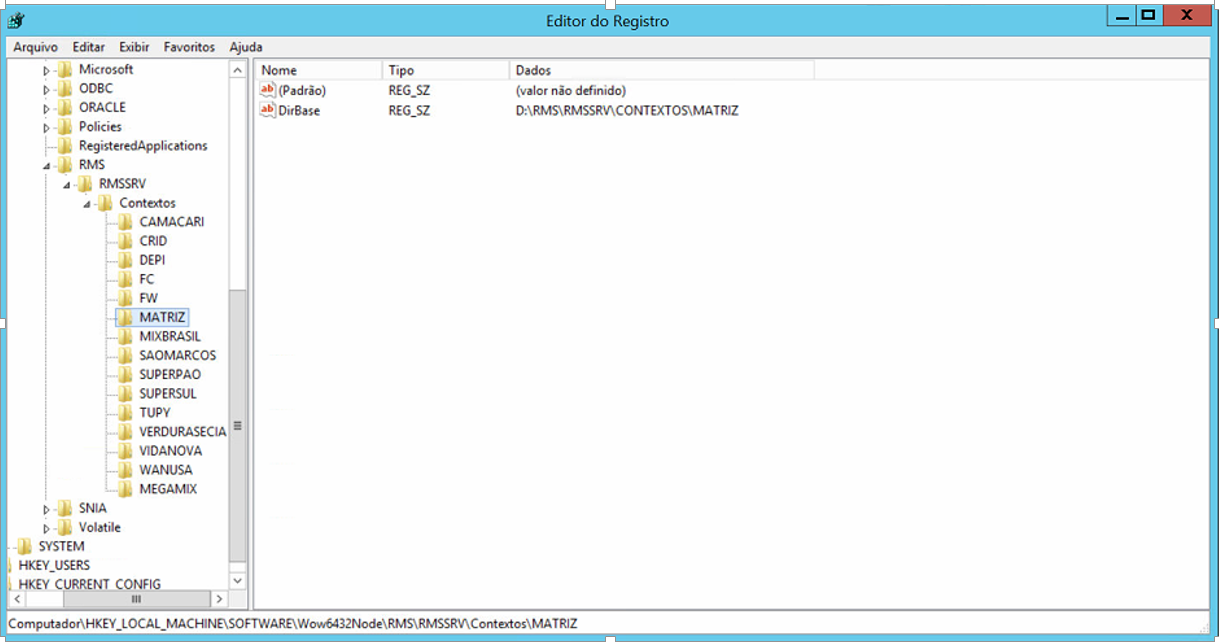This screenshot has width=1219, height=642.
Task: Click the VERDURASECIA folder icon
Action: pos(124,431)
